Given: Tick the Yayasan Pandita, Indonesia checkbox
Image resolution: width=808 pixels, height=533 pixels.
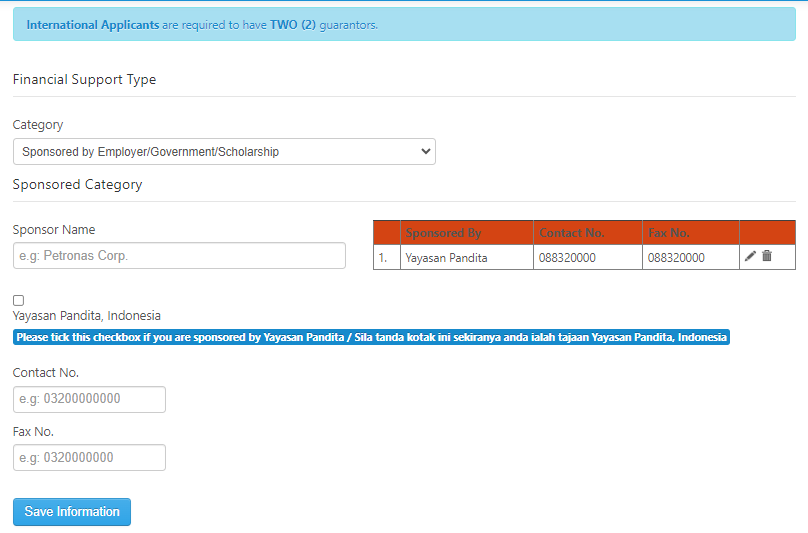Looking at the screenshot, I should [19, 300].
